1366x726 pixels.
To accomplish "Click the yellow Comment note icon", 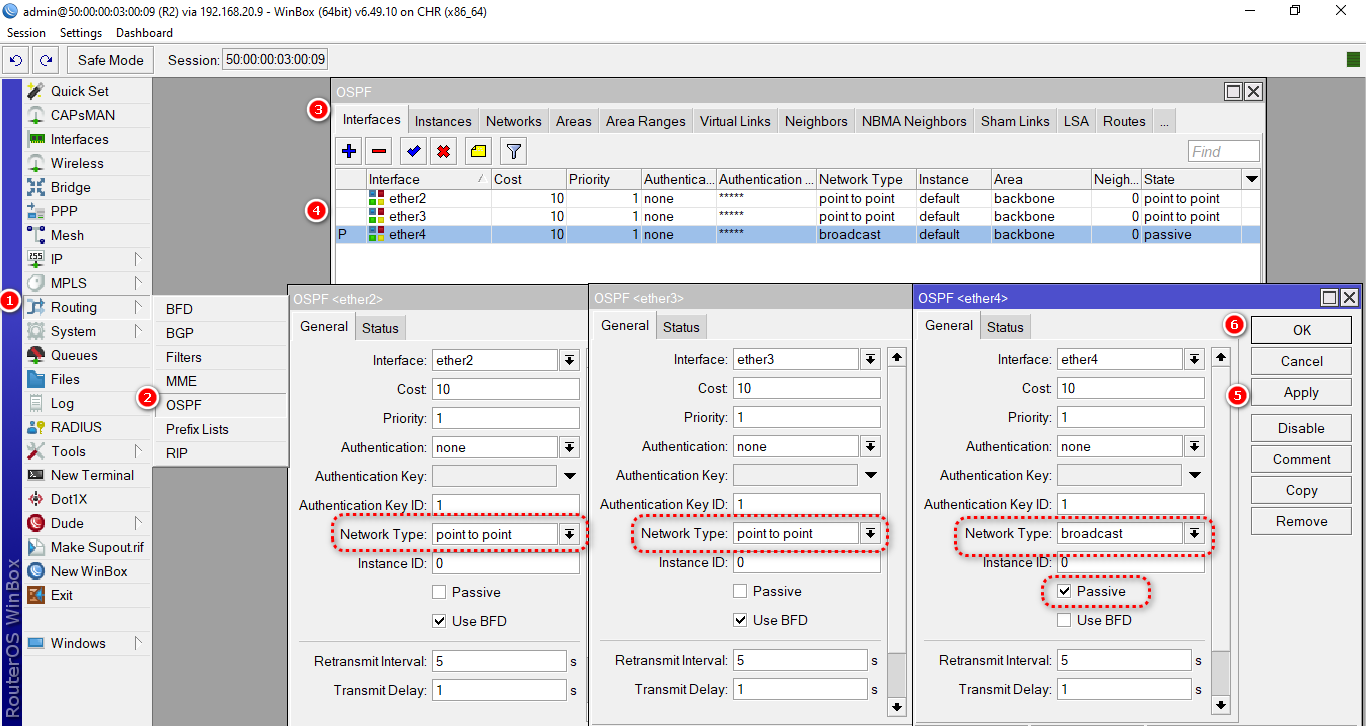I will (478, 152).
